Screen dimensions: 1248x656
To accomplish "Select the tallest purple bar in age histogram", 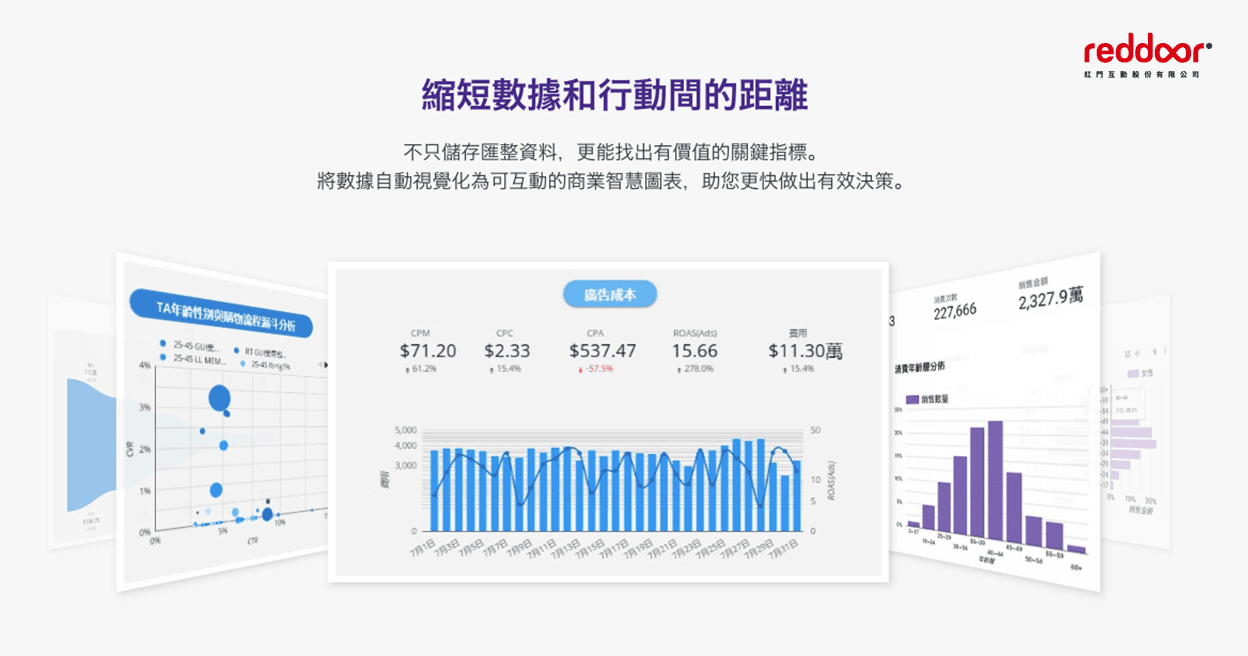I will 995,478.
